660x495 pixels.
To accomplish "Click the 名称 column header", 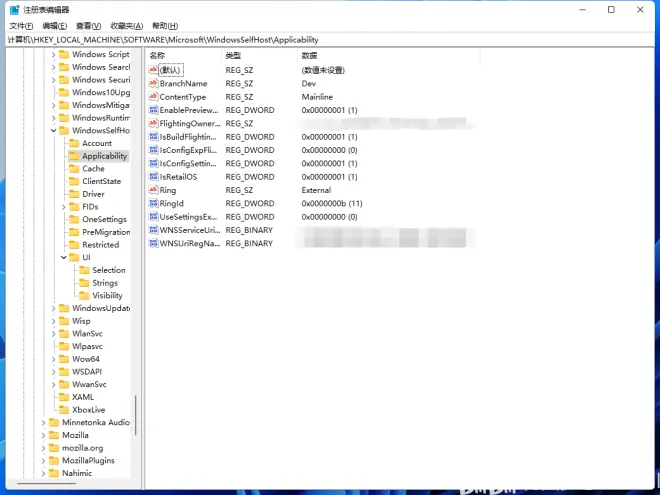I will 184,56.
